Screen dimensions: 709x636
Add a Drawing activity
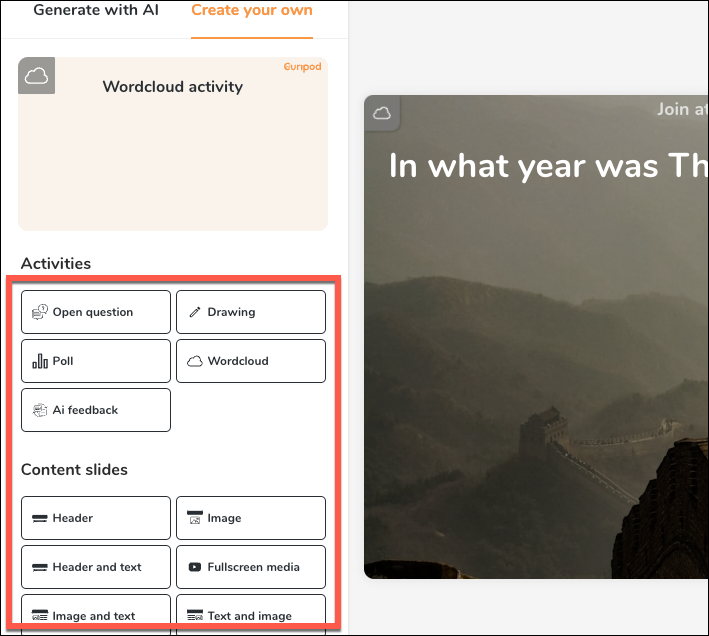[251, 312]
